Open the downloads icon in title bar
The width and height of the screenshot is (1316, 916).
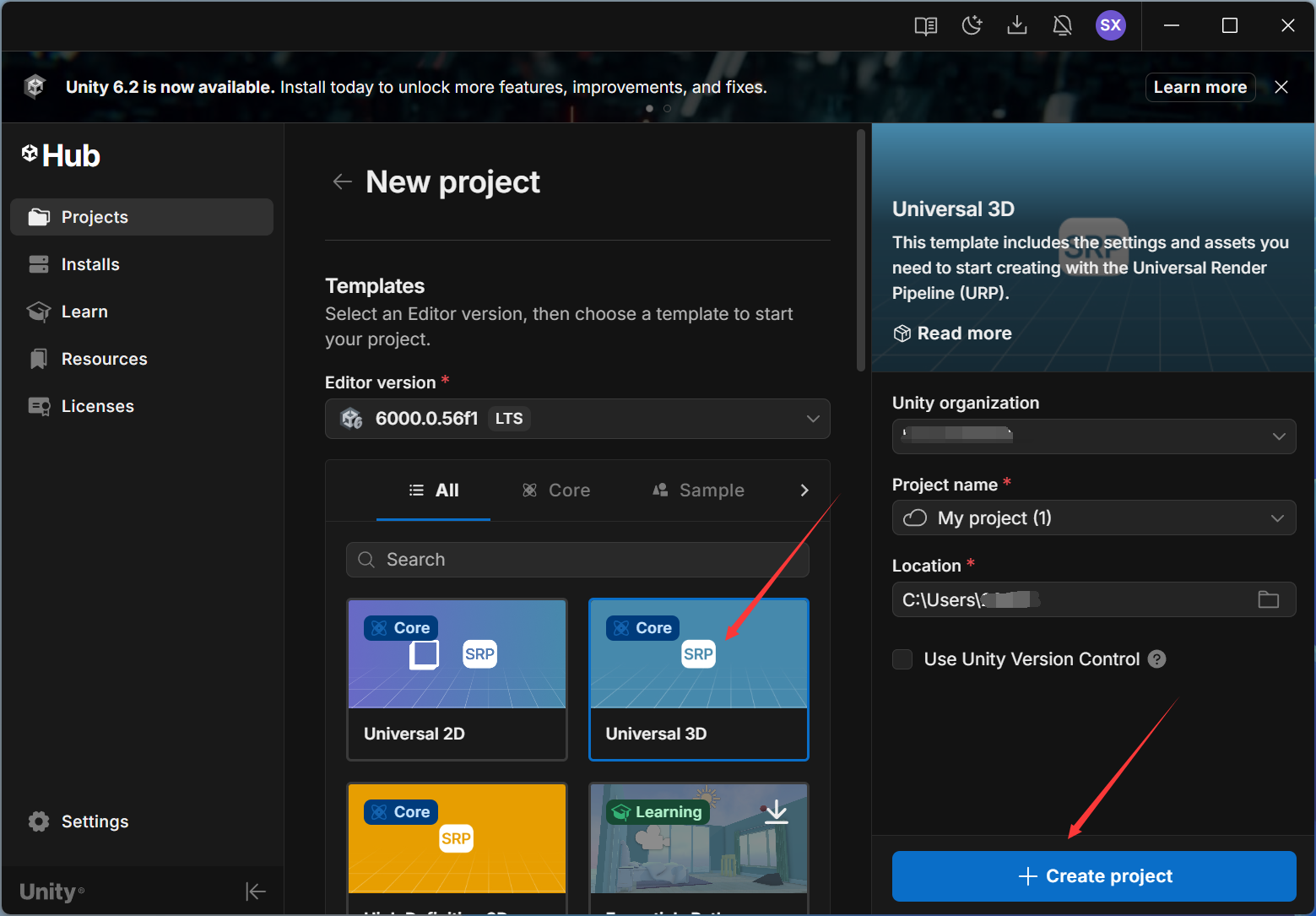pos(1017,25)
